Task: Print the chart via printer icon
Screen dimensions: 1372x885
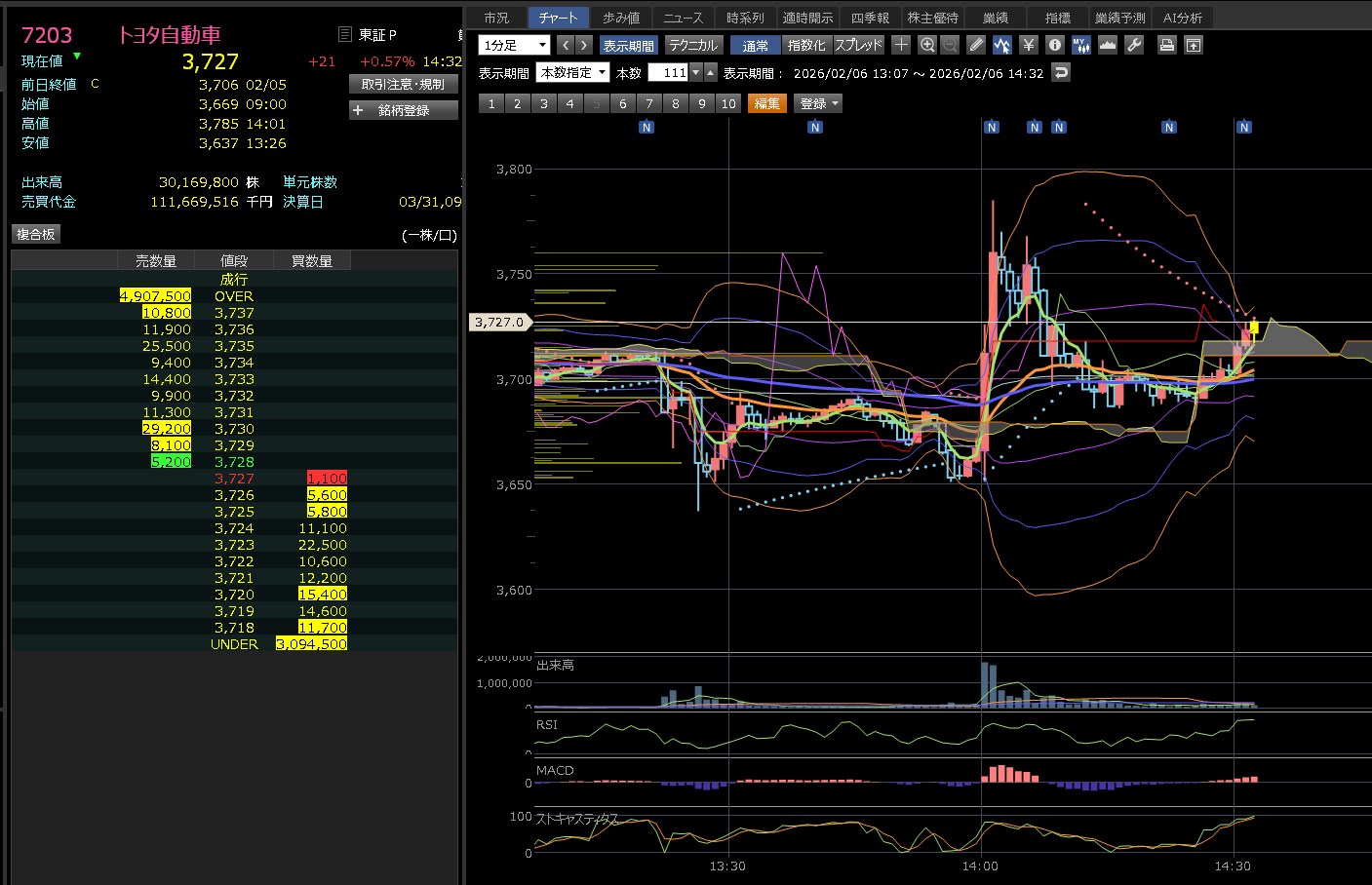Action: (1166, 45)
